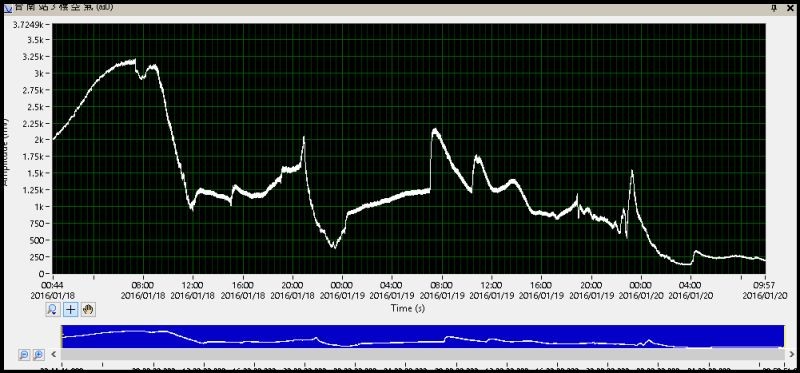Viewport: 800px width, 373px height.
Task: Select the crosshair cursor tool
Action: [x=70, y=309]
